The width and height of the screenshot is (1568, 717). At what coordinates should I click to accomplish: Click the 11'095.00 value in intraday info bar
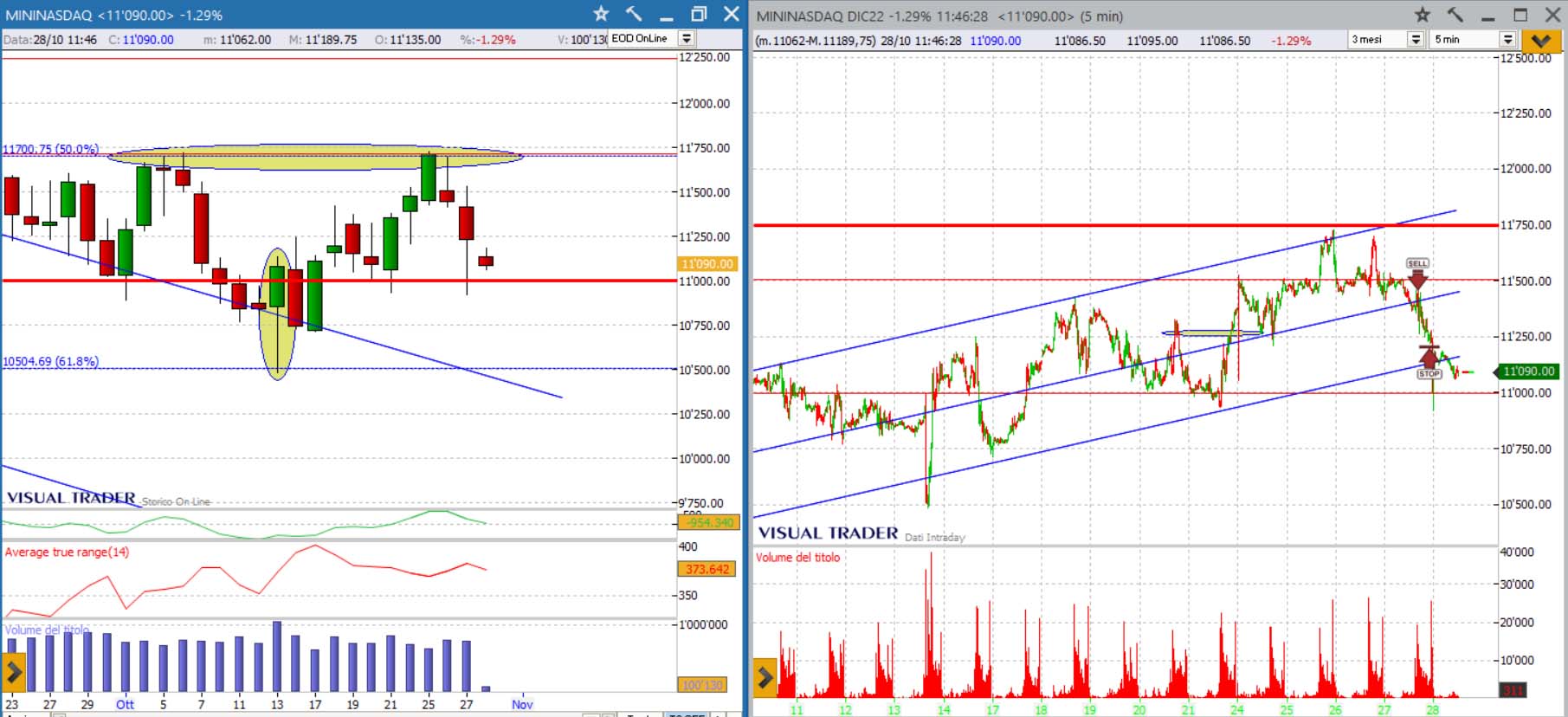pyautogui.click(x=1152, y=41)
